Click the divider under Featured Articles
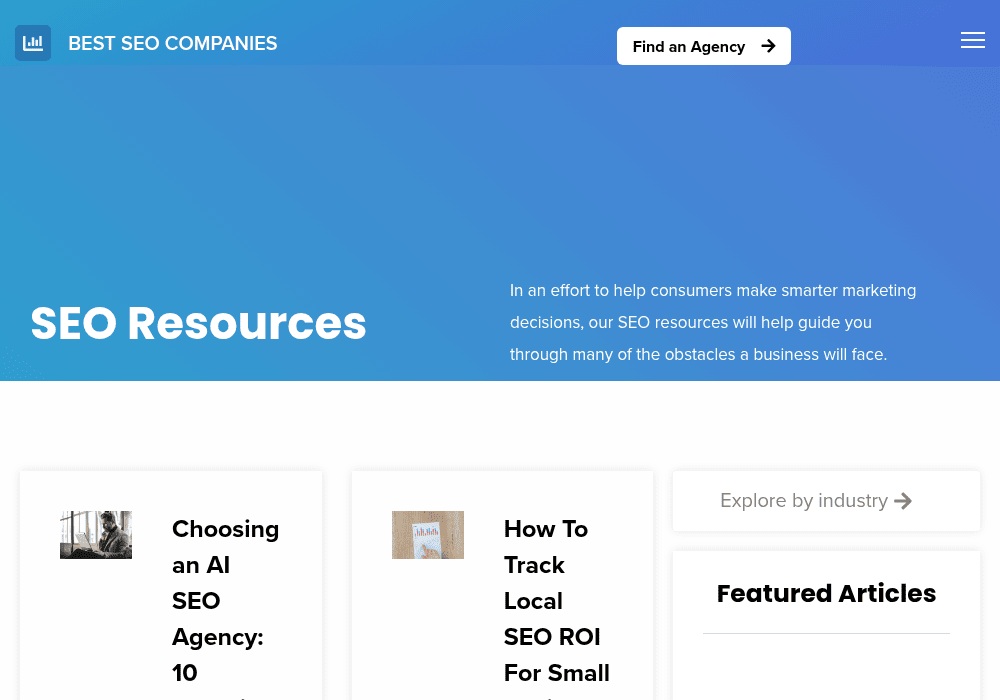 point(827,634)
